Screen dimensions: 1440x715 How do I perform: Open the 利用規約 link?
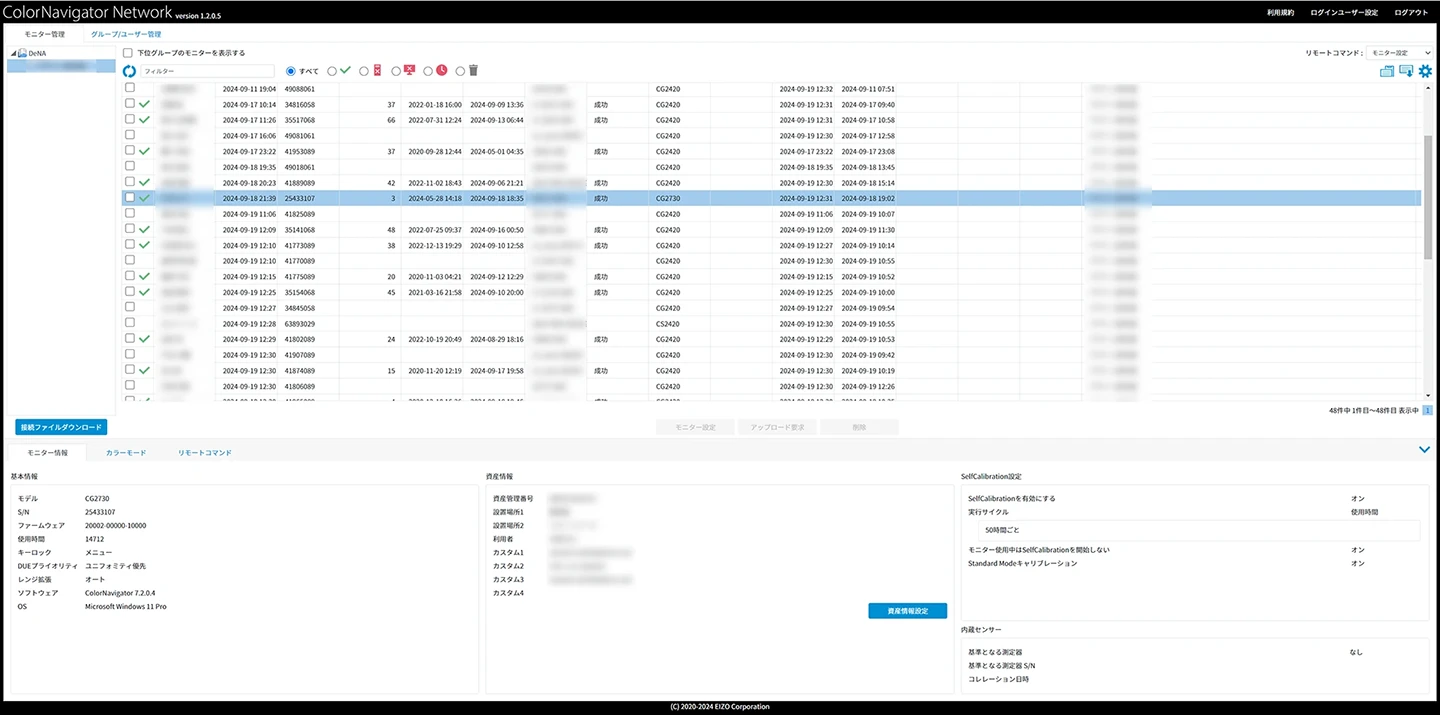click(1280, 12)
